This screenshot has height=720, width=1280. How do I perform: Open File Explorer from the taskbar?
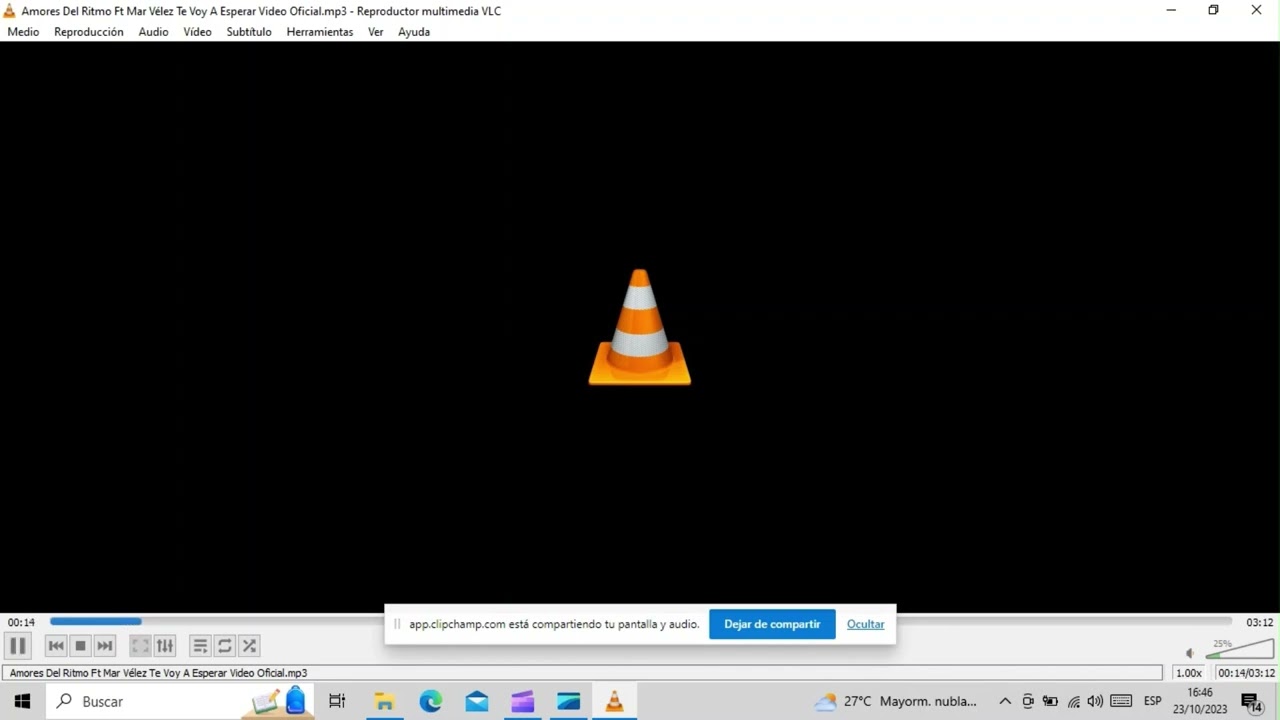coord(384,701)
